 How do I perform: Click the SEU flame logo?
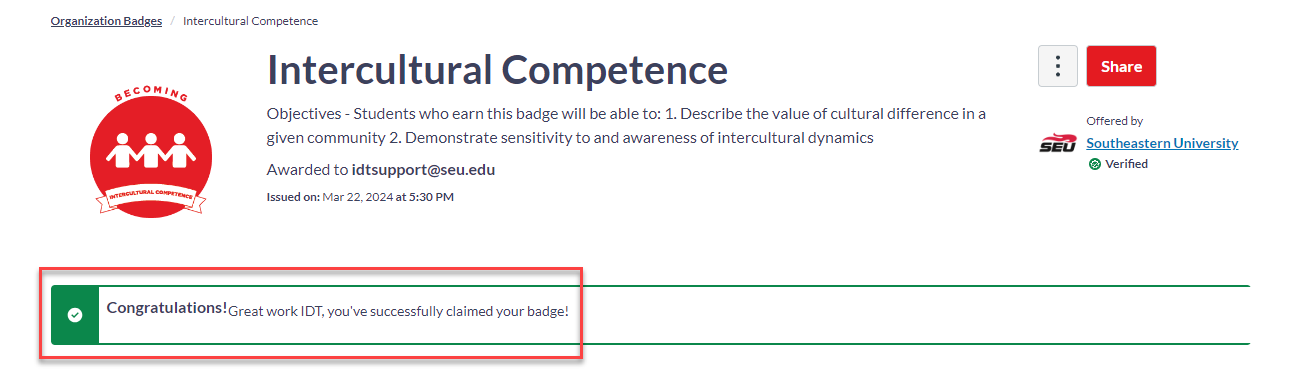1058,144
